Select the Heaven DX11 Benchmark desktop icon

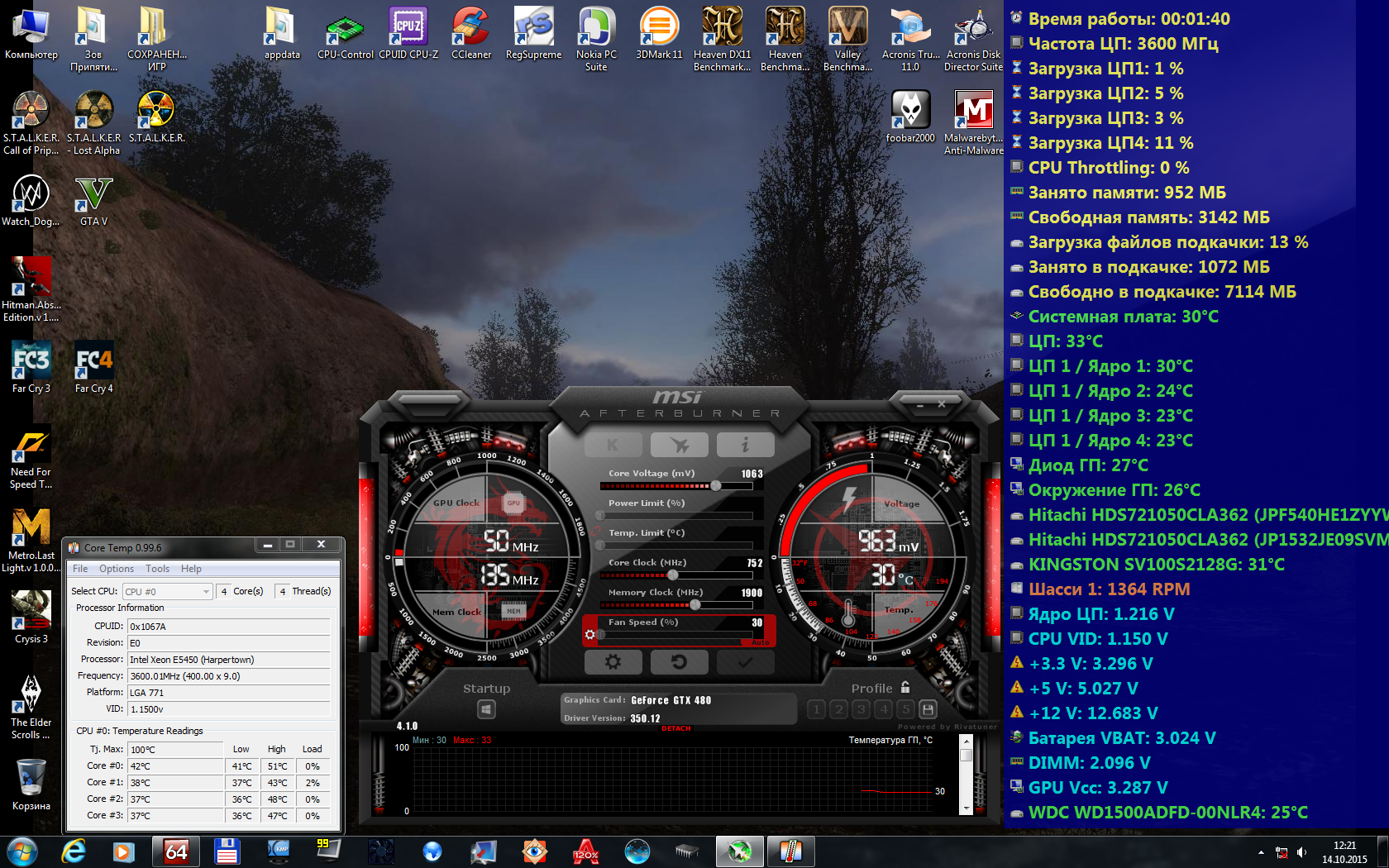coord(722,40)
